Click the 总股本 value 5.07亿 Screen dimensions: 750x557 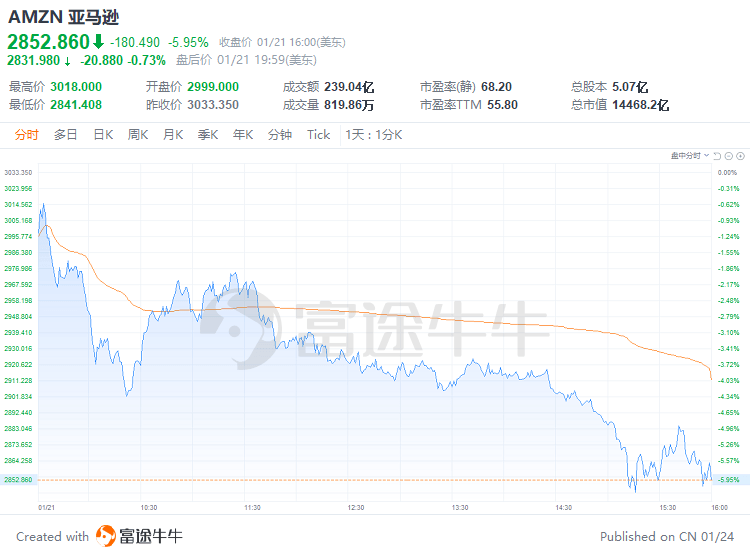tap(630, 87)
